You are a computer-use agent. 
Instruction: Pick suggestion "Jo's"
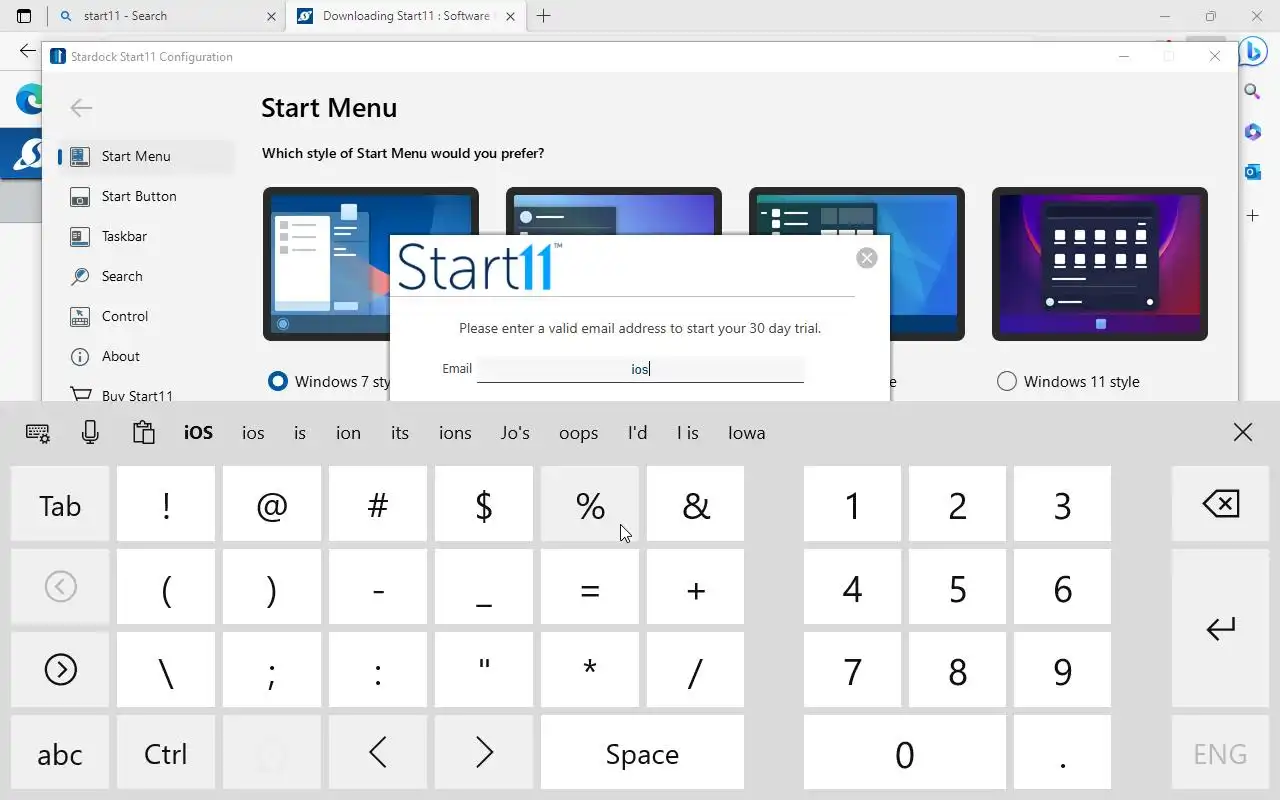[x=515, y=433]
